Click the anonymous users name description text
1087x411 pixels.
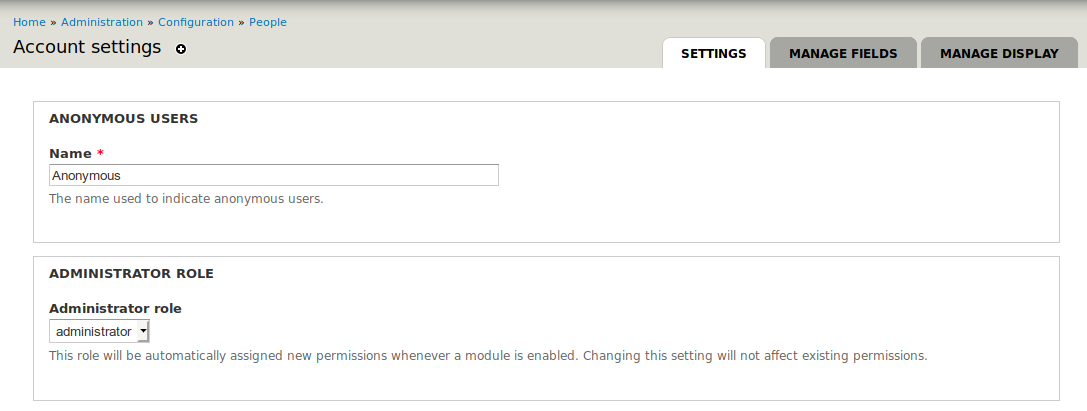click(186, 199)
